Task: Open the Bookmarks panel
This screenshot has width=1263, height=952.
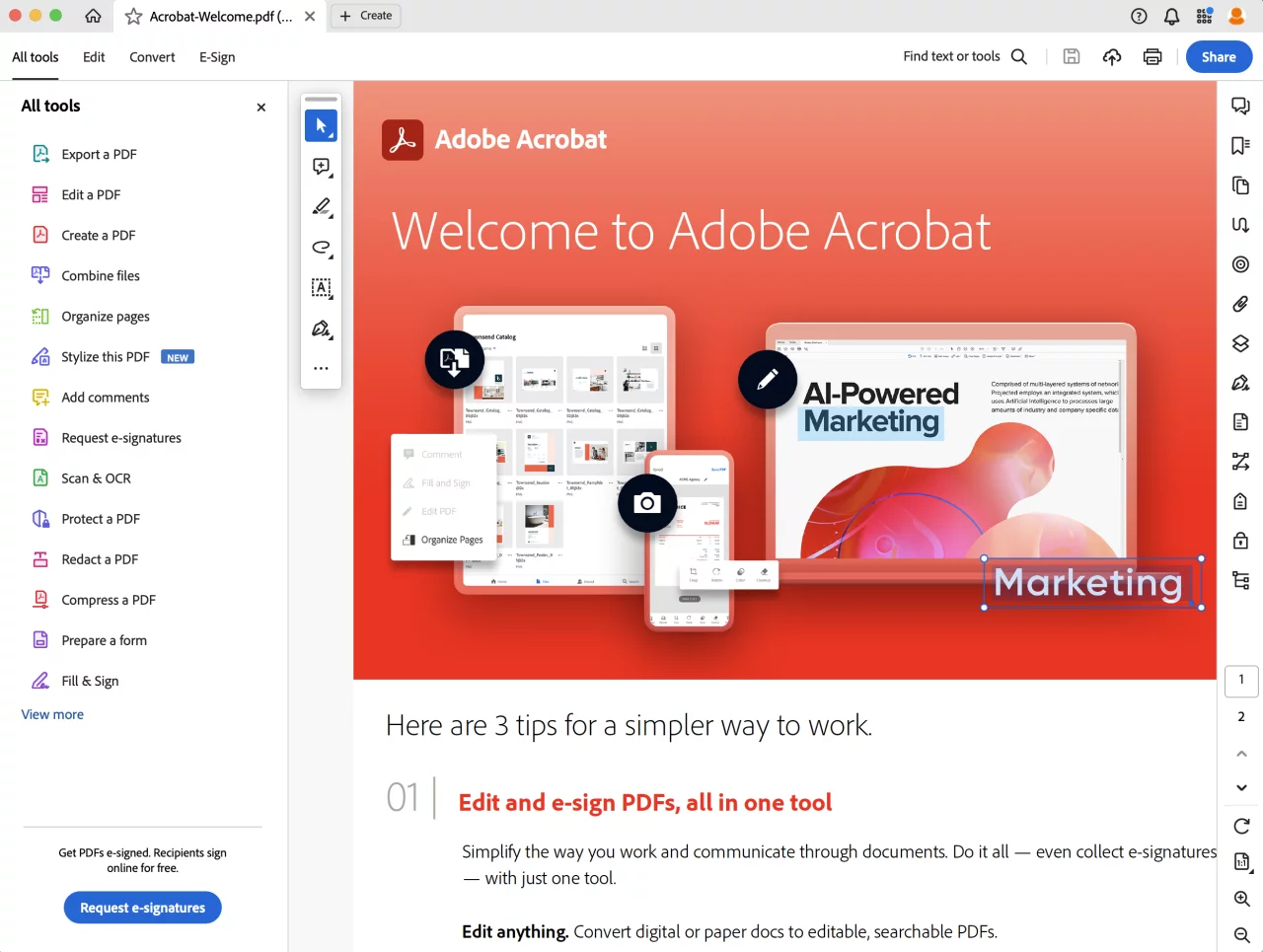Action: point(1240,145)
